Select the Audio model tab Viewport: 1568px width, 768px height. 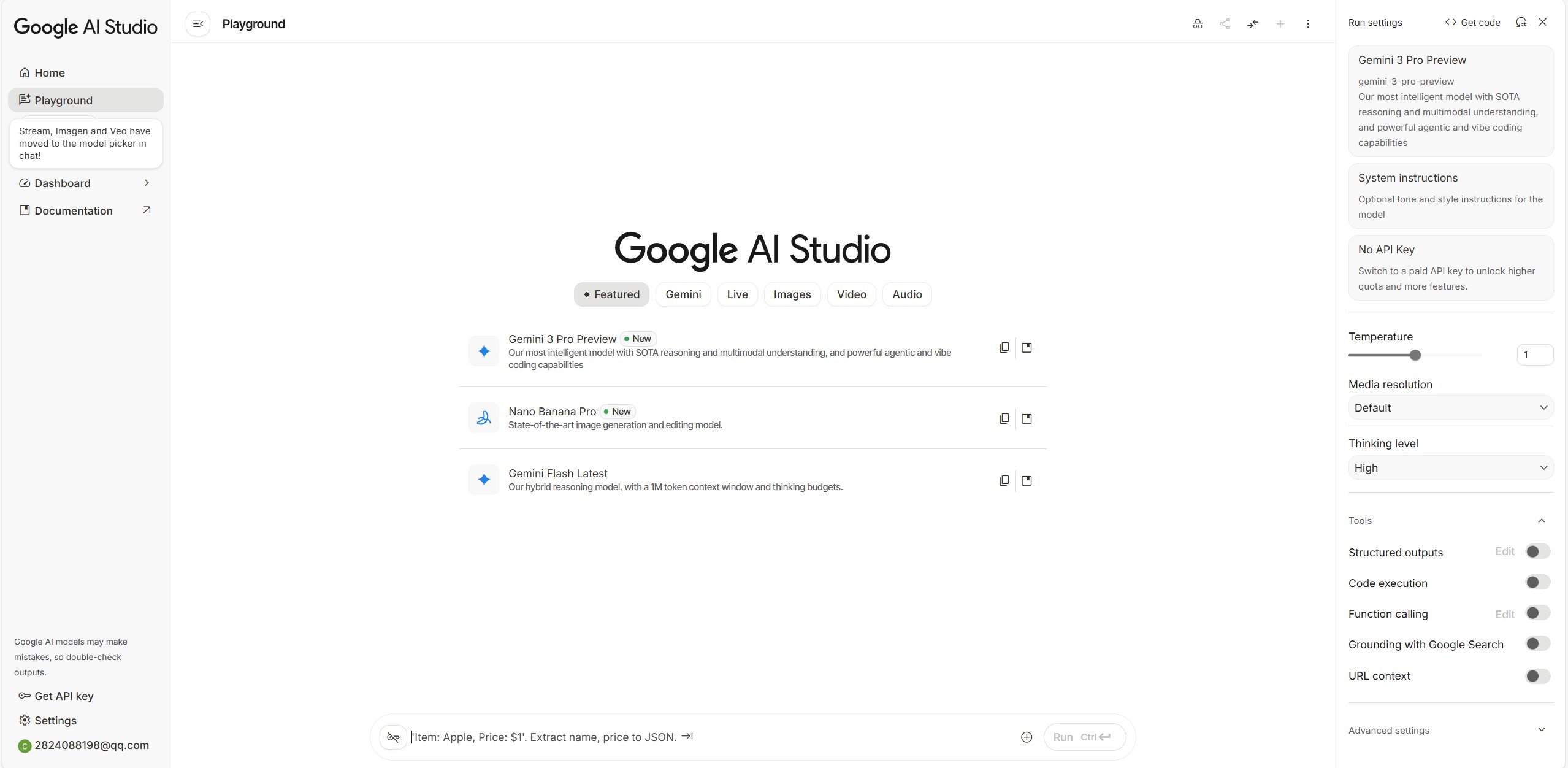(906, 294)
